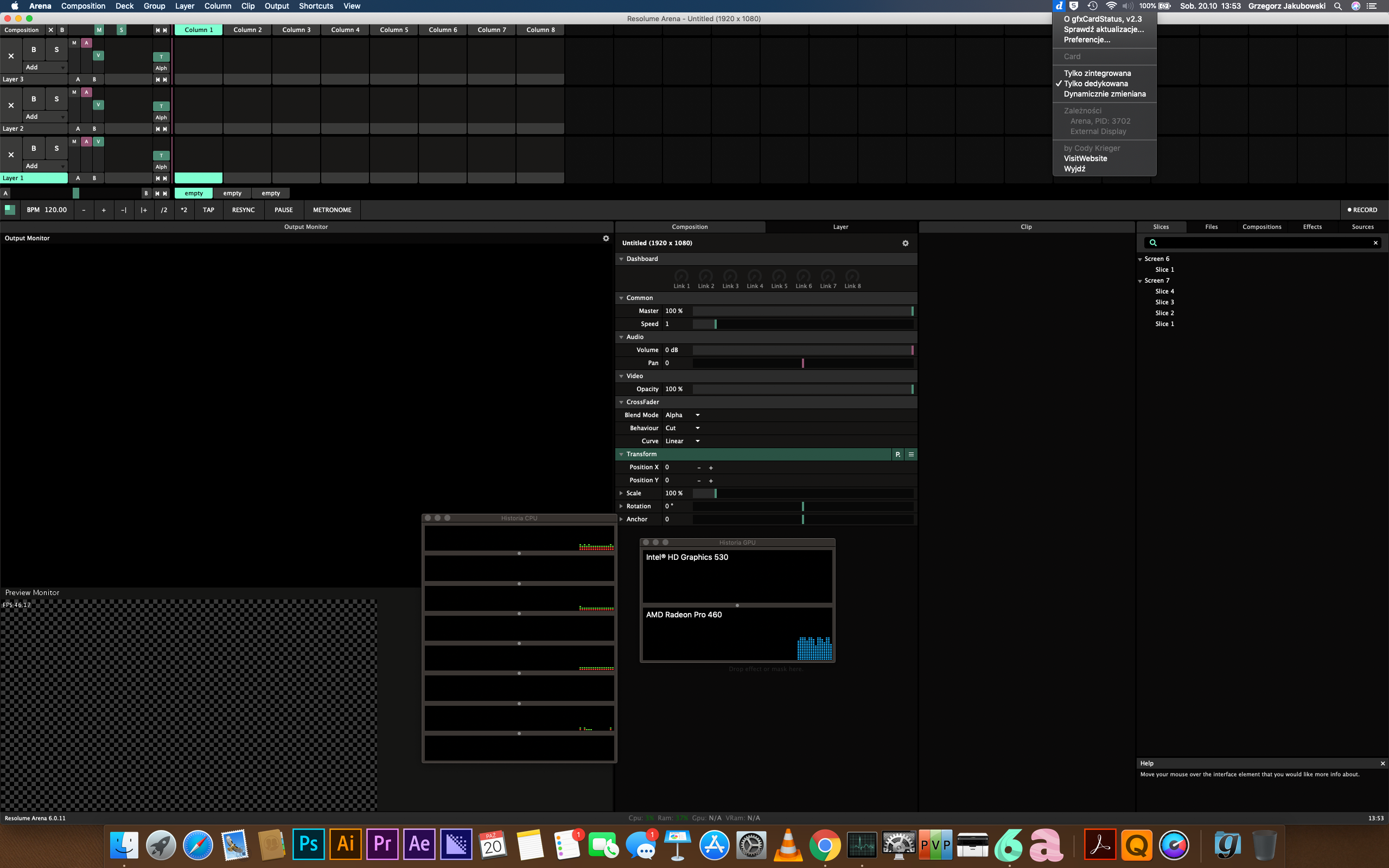The image size is (1389, 868).
Task: Switch to the Effects tab
Action: click(x=1312, y=227)
